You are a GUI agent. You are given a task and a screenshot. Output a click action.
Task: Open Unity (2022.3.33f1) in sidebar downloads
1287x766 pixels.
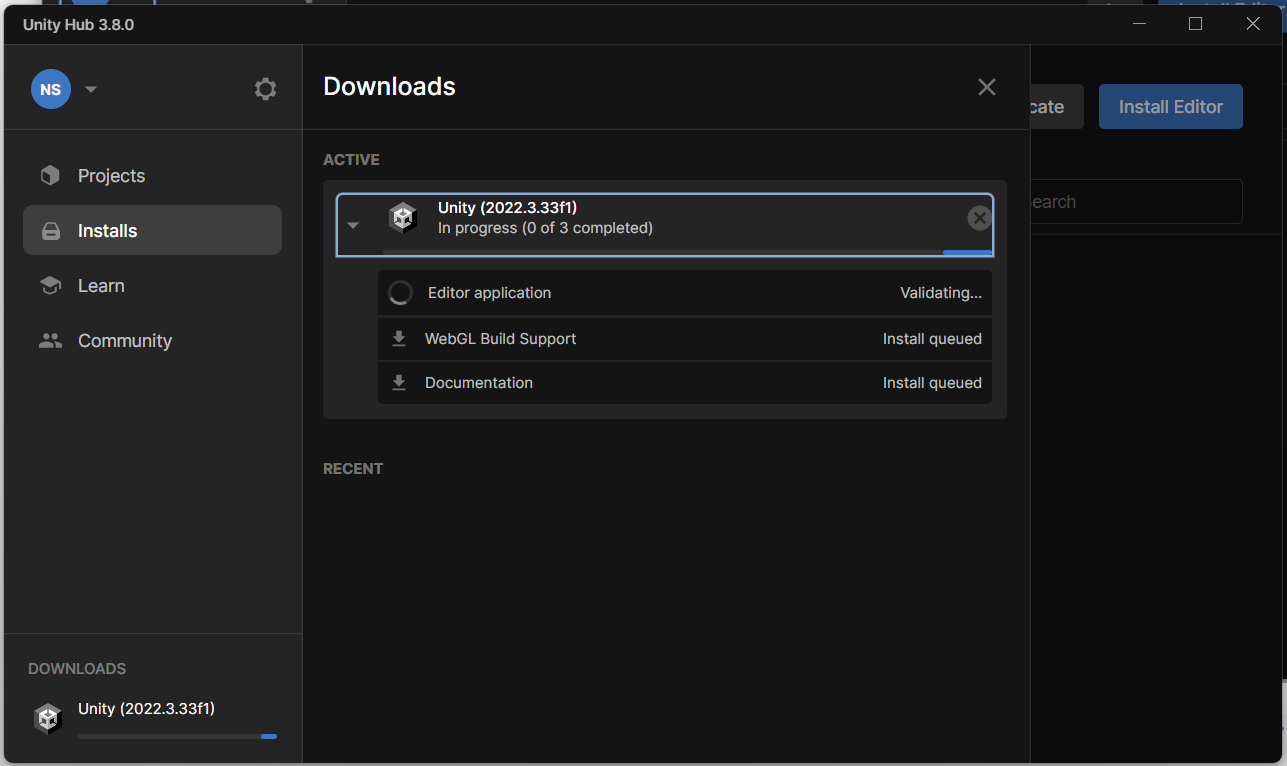[147, 709]
